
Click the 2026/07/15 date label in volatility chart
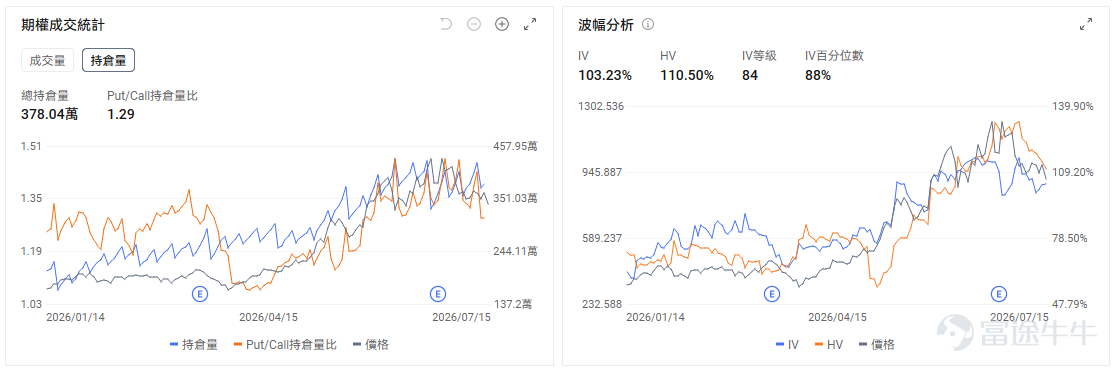[1019, 317]
